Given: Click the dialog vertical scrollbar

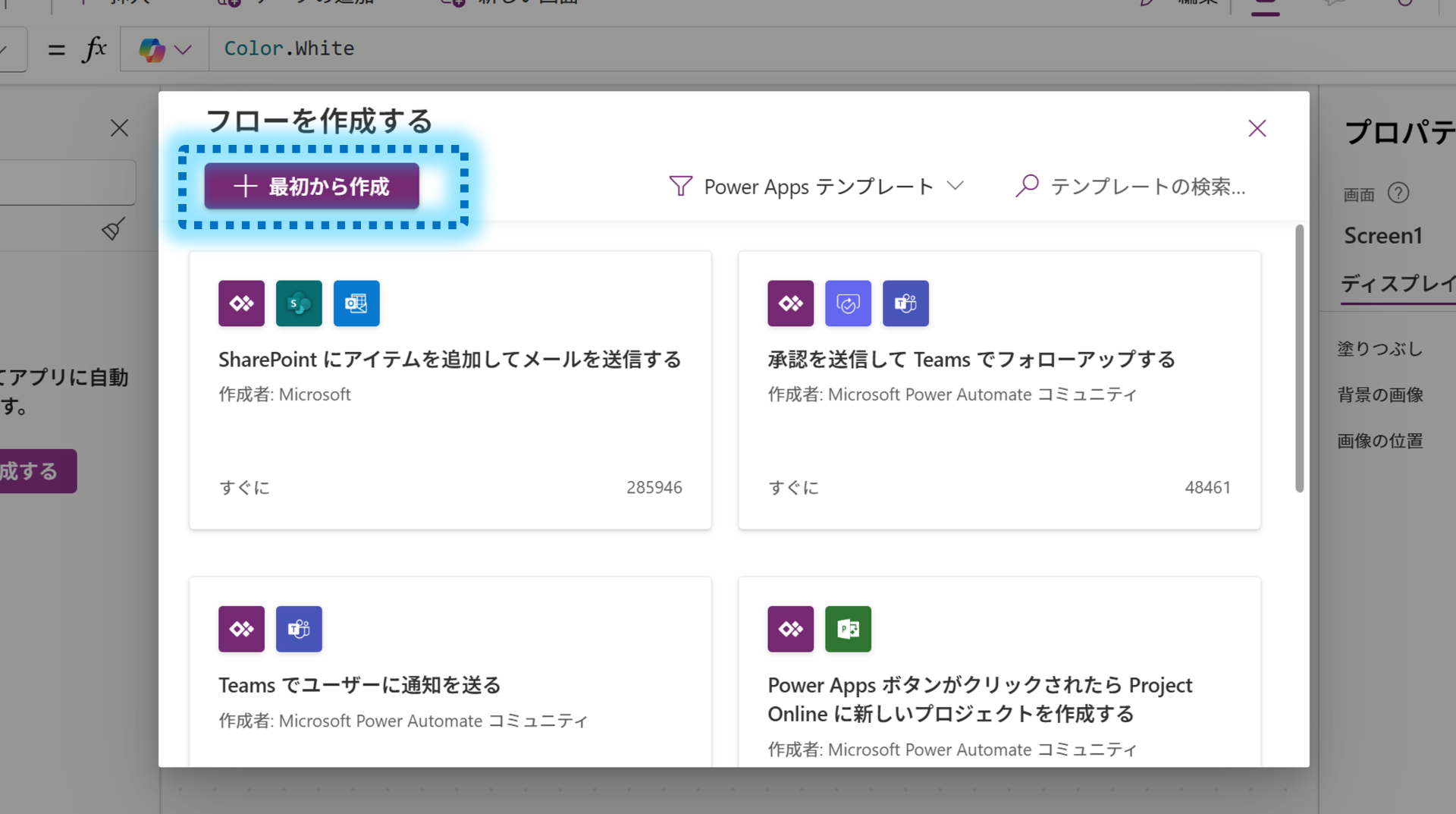Looking at the screenshot, I should 1299,359.
